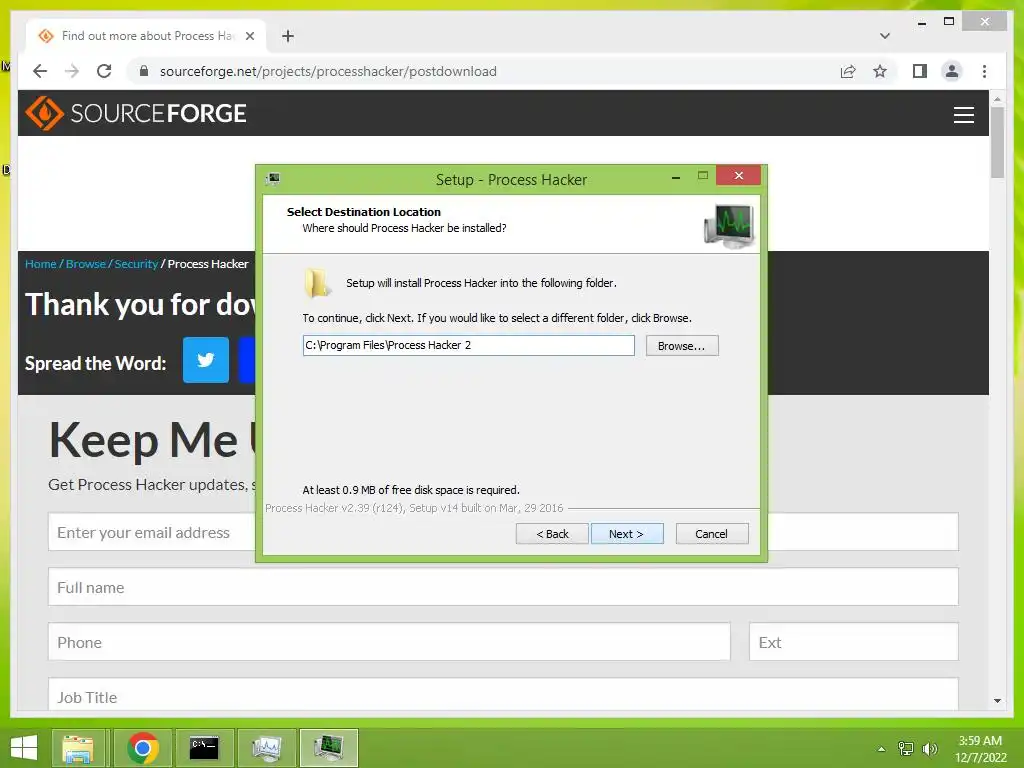The image size is (1024, 768).
Task: Toggle the Chrome side panel
Action: coord(920,71)
